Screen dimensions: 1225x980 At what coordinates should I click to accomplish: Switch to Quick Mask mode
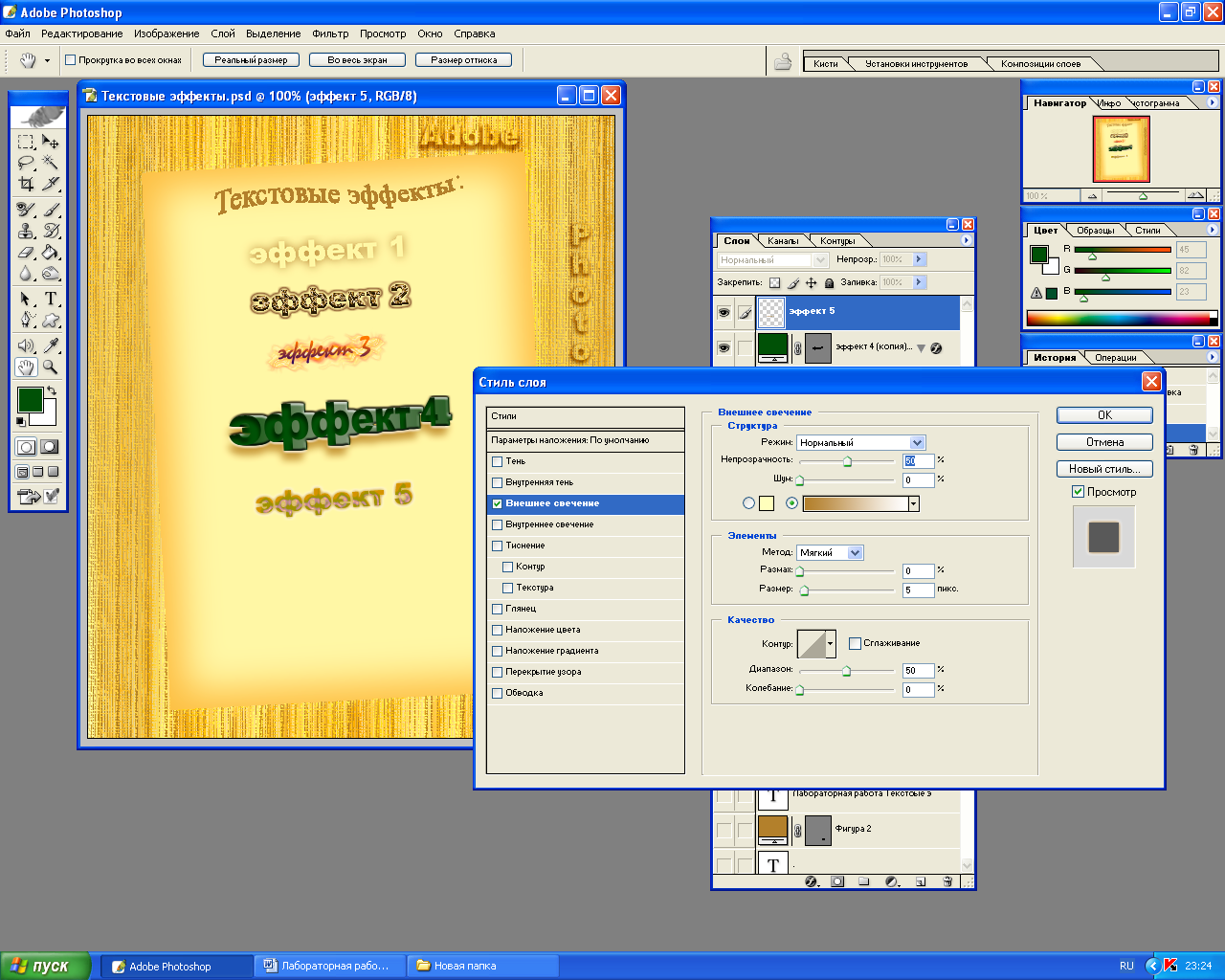coord(49,447)
